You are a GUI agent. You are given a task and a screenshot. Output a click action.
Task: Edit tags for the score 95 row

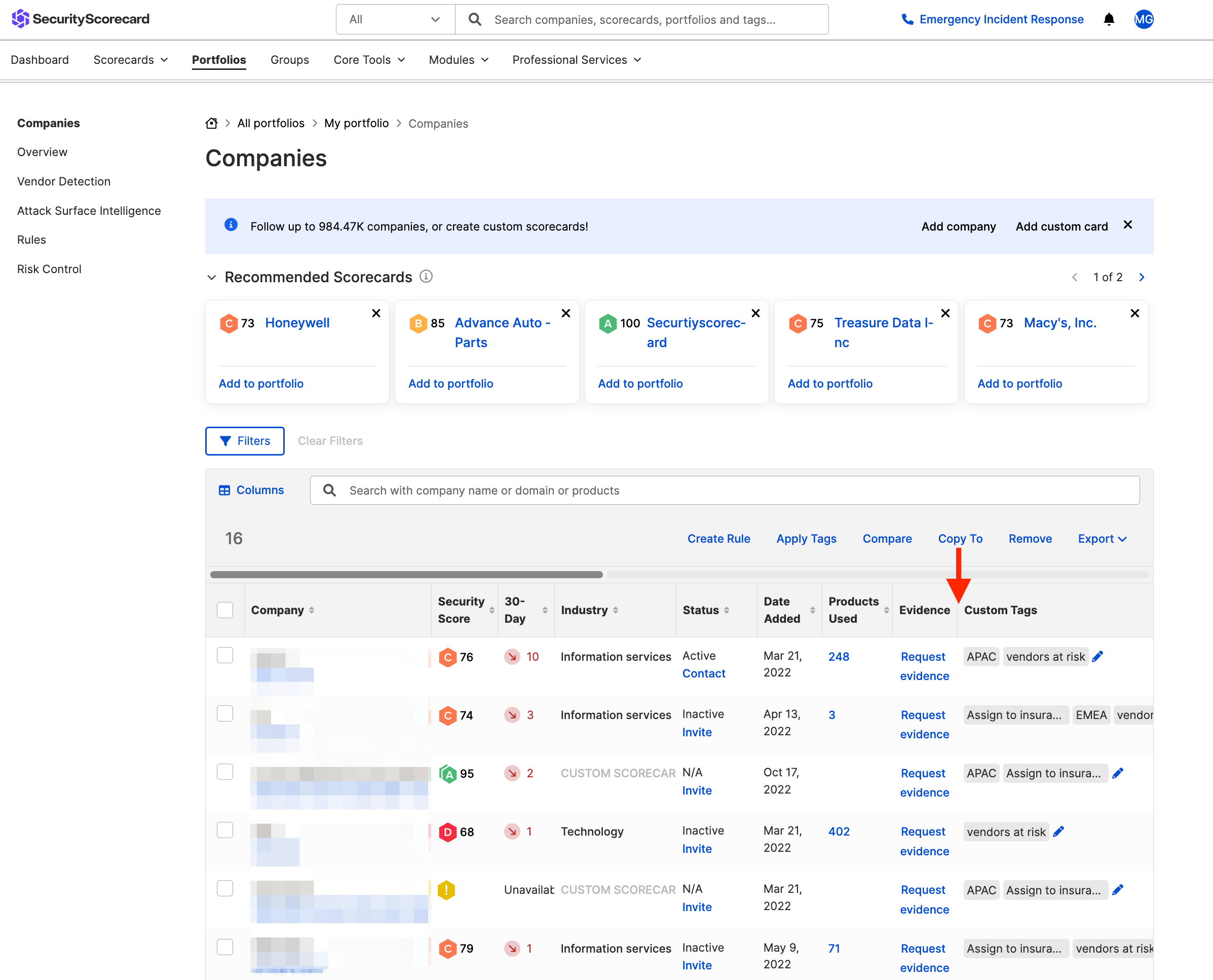(1118, 773)
